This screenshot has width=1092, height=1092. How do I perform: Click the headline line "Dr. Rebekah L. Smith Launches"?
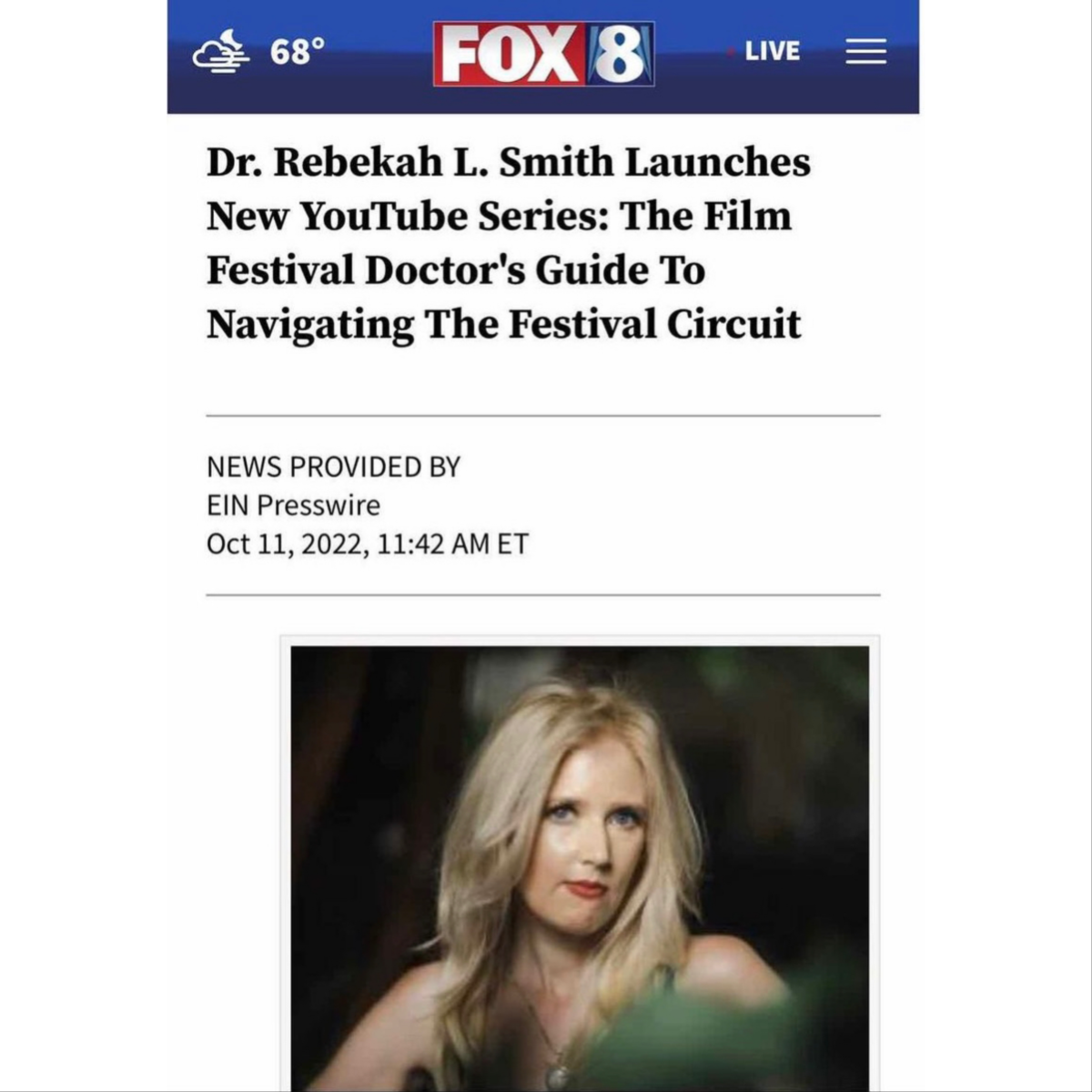509,163
